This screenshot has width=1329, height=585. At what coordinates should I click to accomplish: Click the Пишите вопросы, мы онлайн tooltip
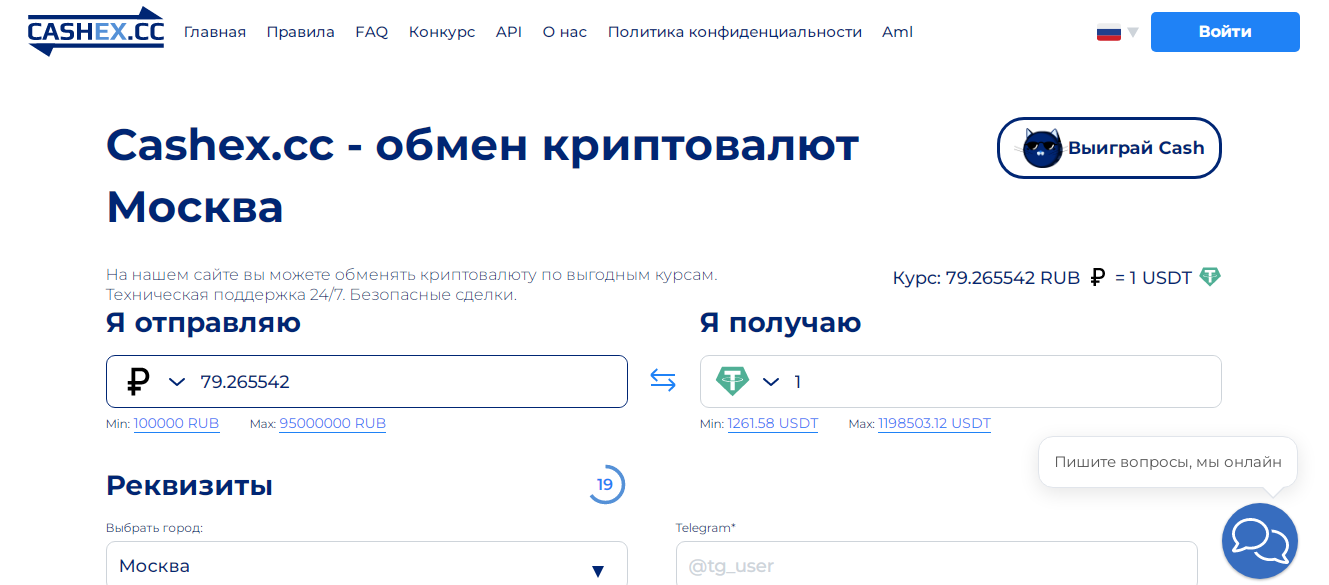point(1168,462)
